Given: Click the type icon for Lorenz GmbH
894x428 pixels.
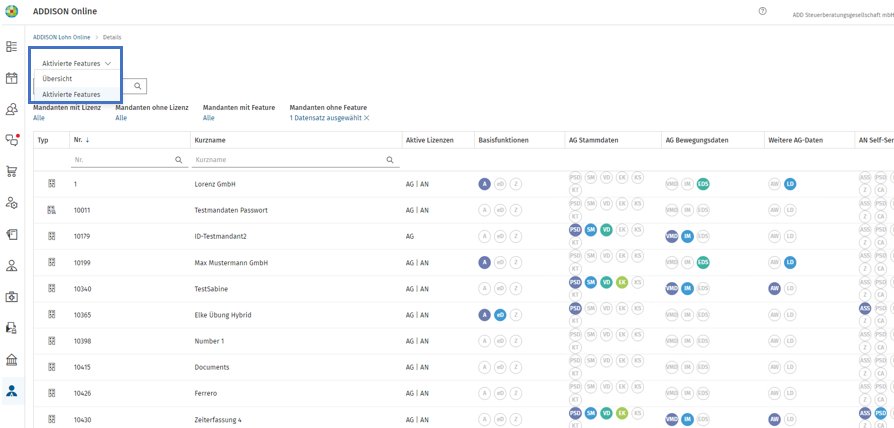Looking at the screenshot, I should pyautogui.click(x=51, y=184).
